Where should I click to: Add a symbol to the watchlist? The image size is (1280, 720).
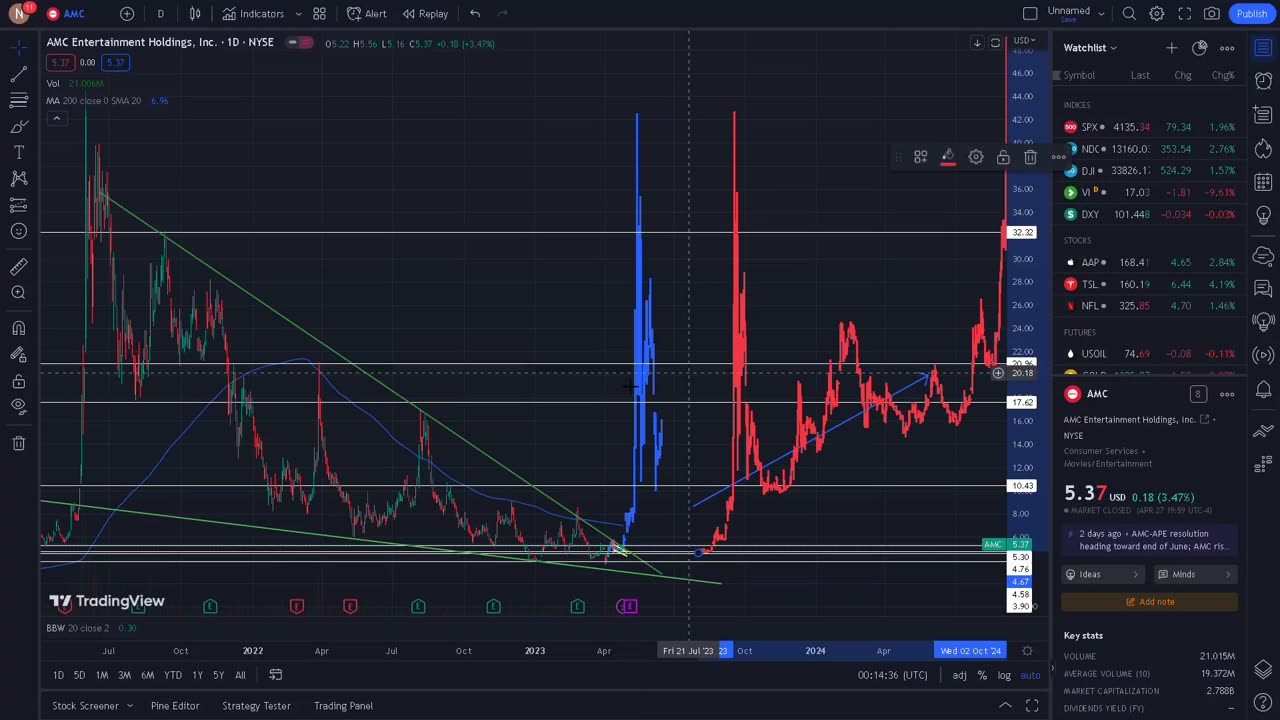pos(1171,48)
